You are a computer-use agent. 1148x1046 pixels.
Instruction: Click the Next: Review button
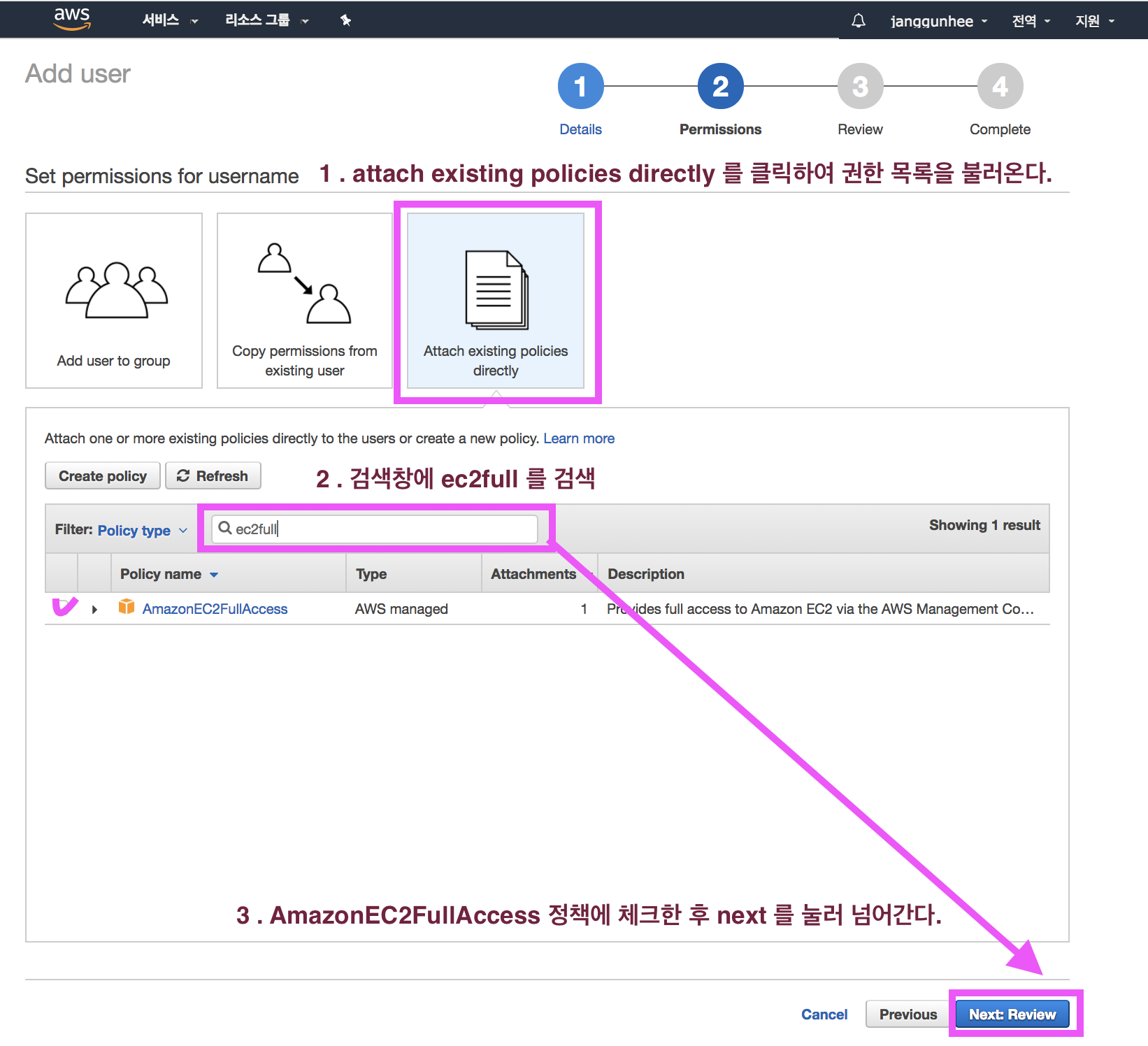point(1012,1015)
